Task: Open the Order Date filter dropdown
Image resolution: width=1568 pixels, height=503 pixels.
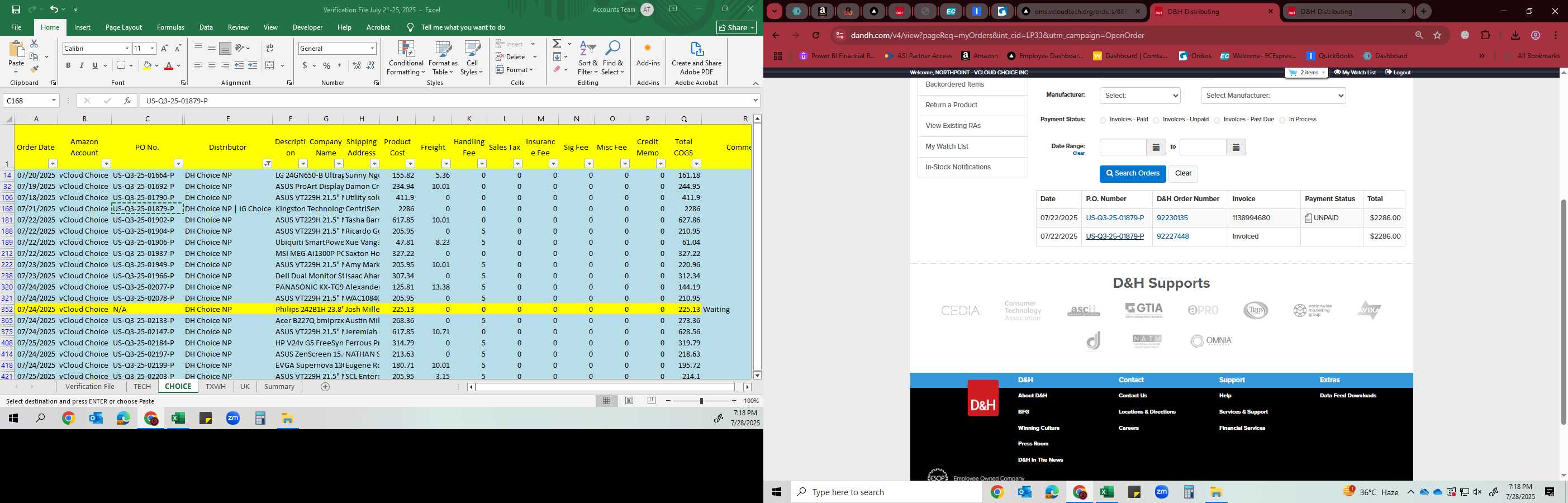Action: (x=53, y=163)
